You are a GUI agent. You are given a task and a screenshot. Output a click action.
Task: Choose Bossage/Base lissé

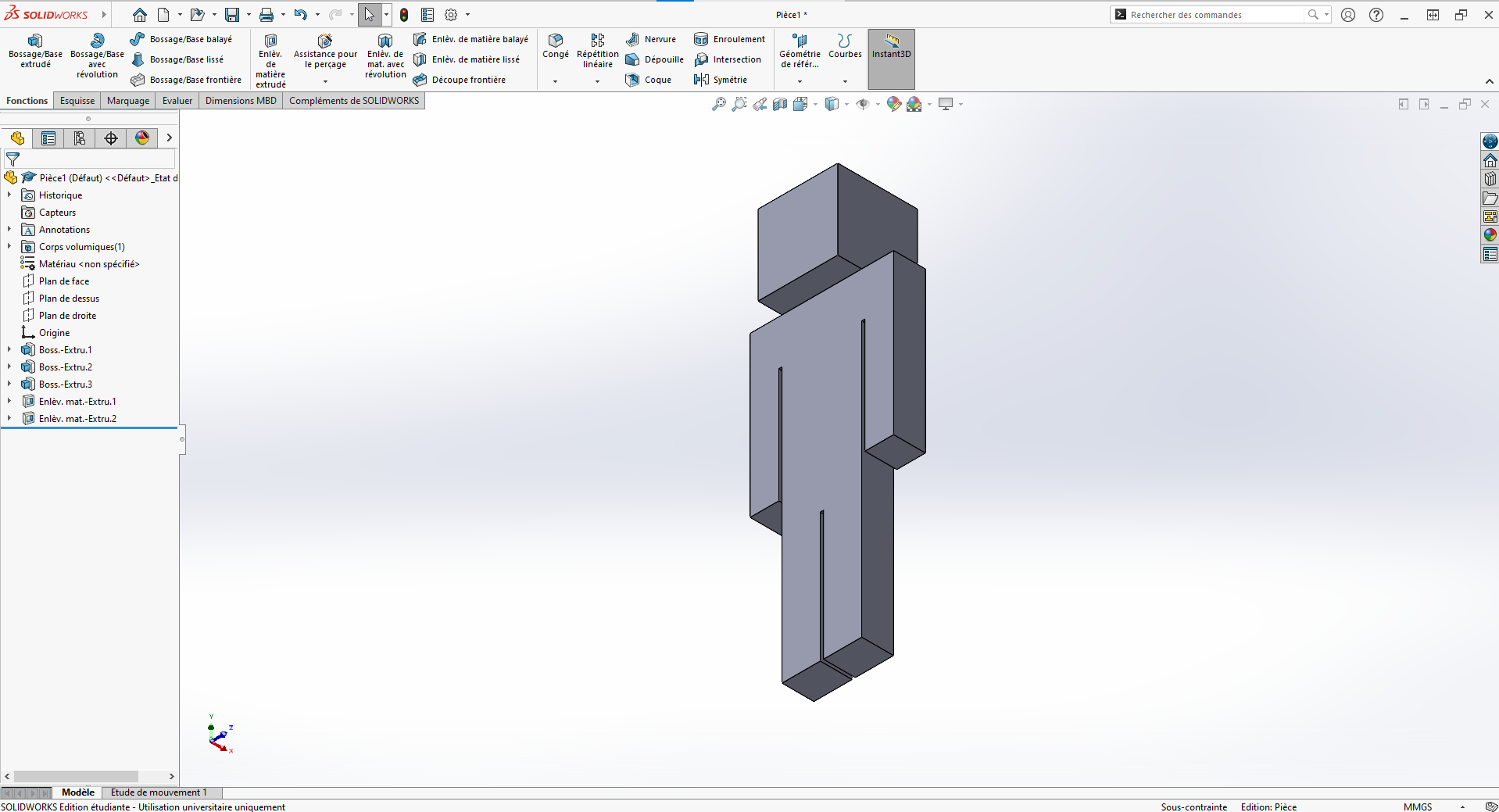[177, 59]
